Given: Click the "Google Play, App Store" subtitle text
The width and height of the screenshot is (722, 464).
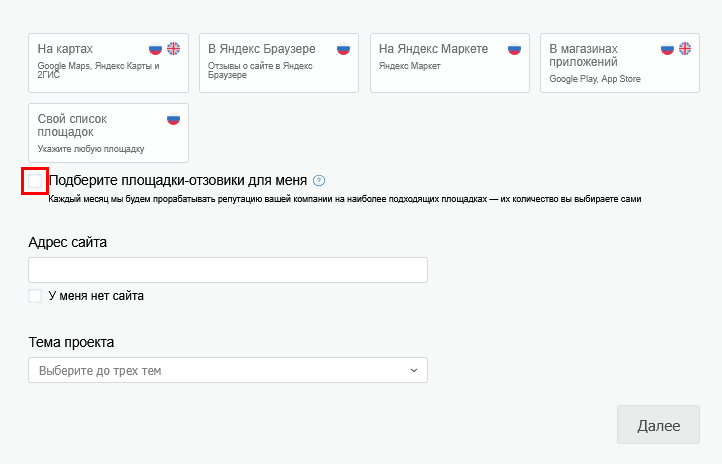Looking at the screenshot, I should pyautogui.click(x=595, y=79).
